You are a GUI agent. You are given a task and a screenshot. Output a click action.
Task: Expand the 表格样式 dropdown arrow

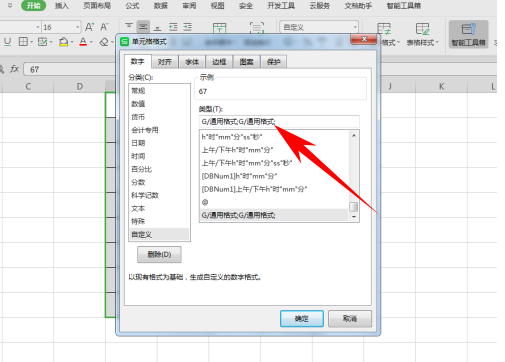pyautogui.click(x=437, y=43)
